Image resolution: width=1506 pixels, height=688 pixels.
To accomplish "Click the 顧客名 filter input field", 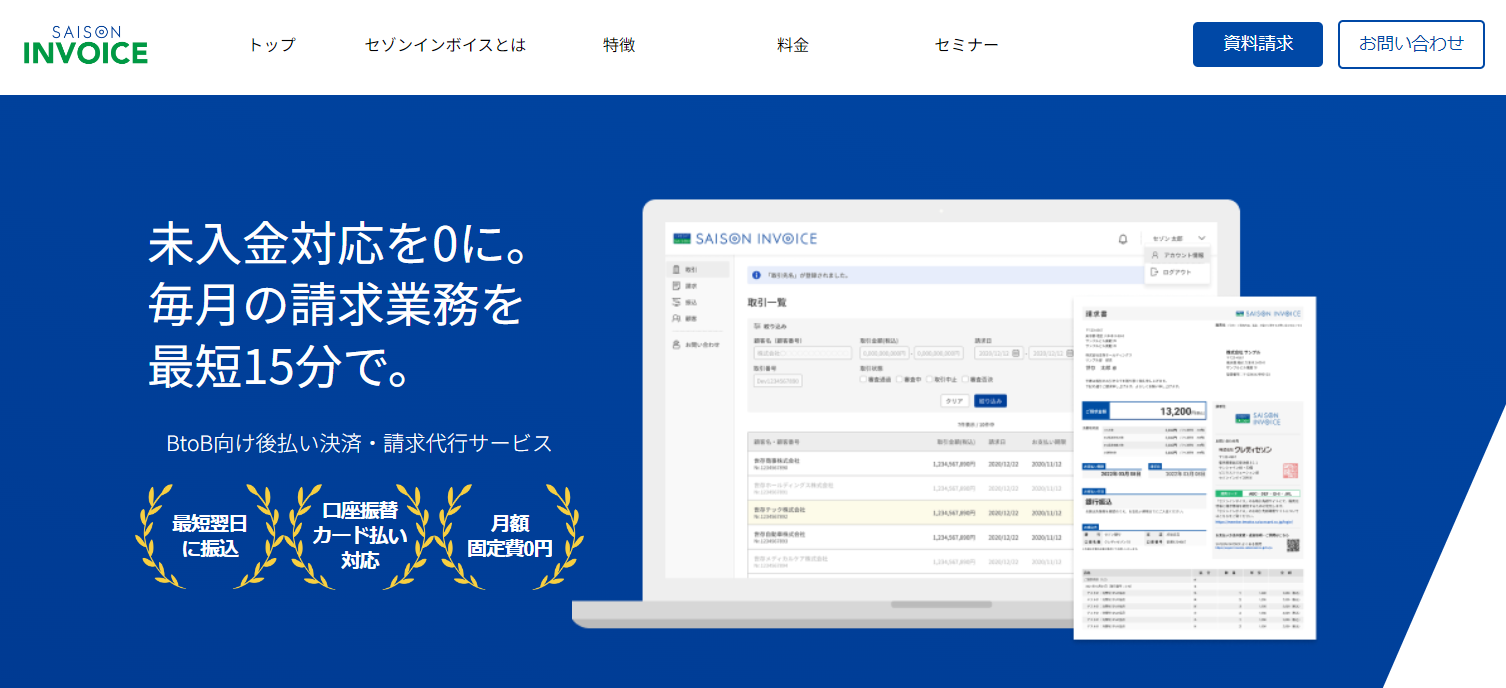I will coord(802,353).
